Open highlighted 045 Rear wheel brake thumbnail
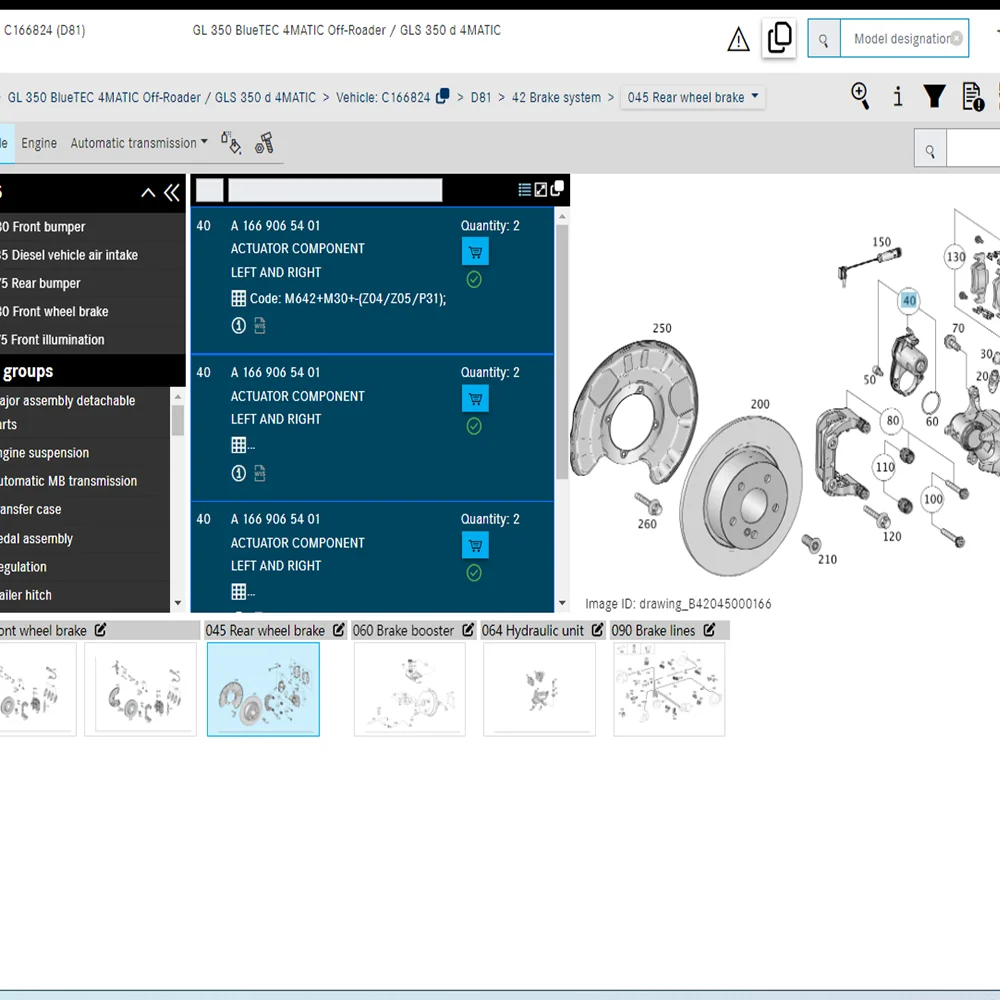1000x1000 pixels. click(263, 689)
